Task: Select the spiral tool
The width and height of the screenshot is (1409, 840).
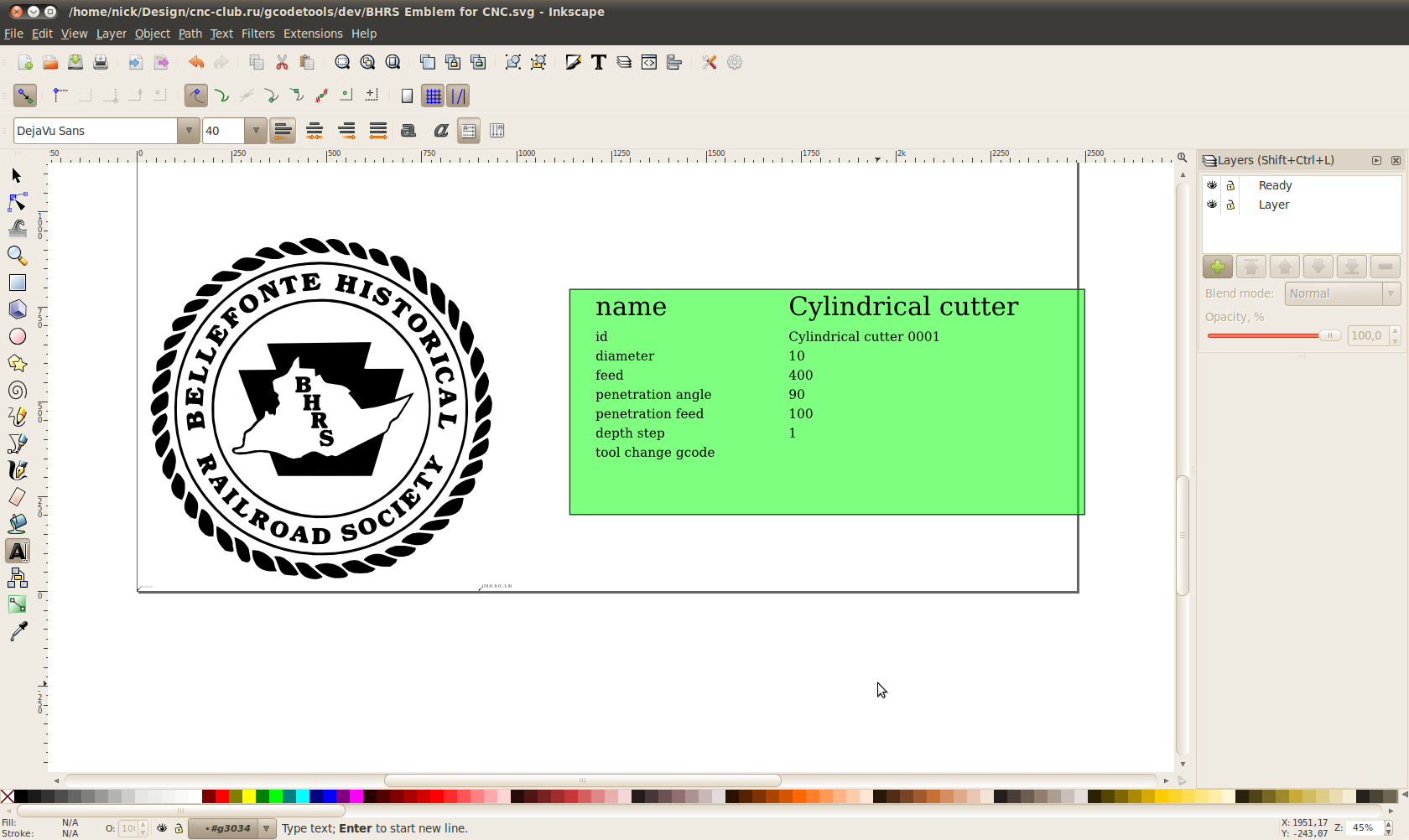Action: pos(17,390)
